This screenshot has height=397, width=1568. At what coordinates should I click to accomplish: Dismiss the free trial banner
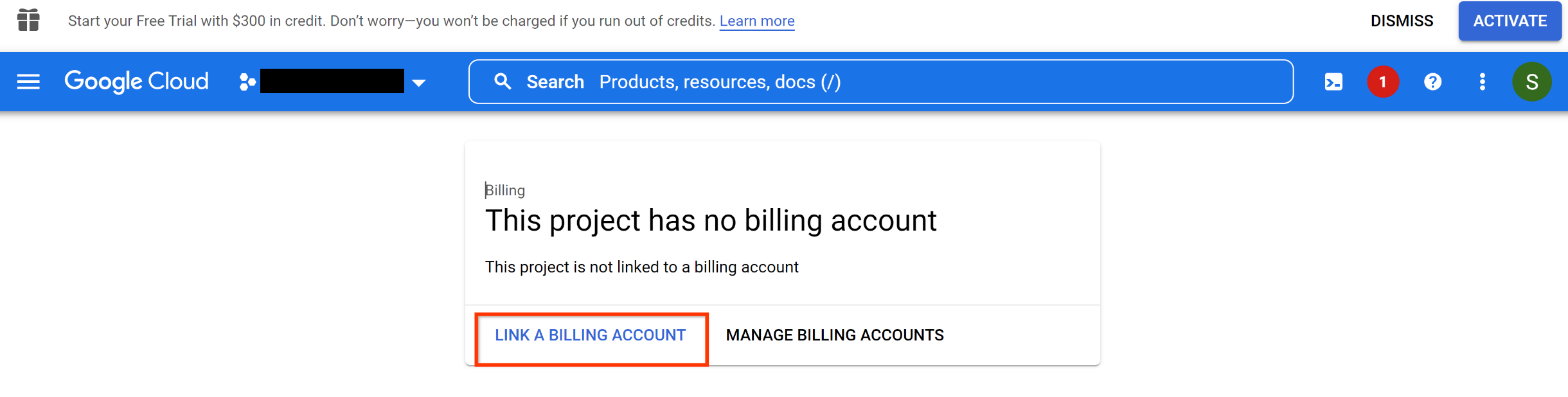pos(1402,21)
